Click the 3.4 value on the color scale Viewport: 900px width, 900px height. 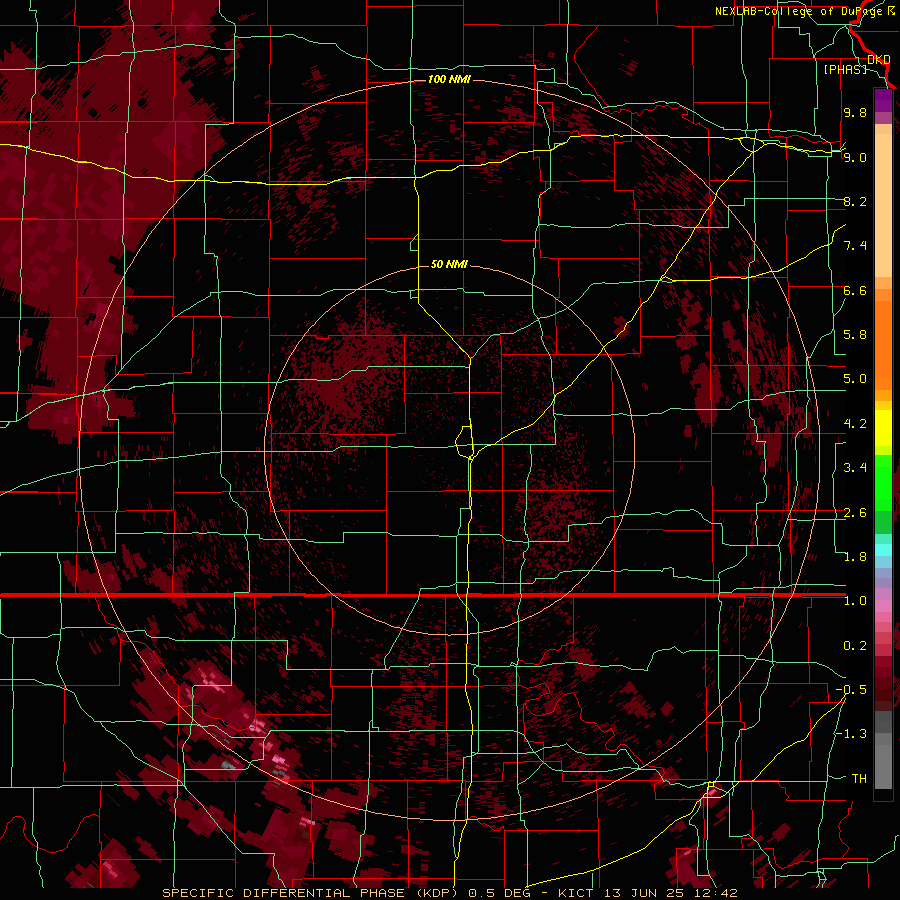pos(855,468)
